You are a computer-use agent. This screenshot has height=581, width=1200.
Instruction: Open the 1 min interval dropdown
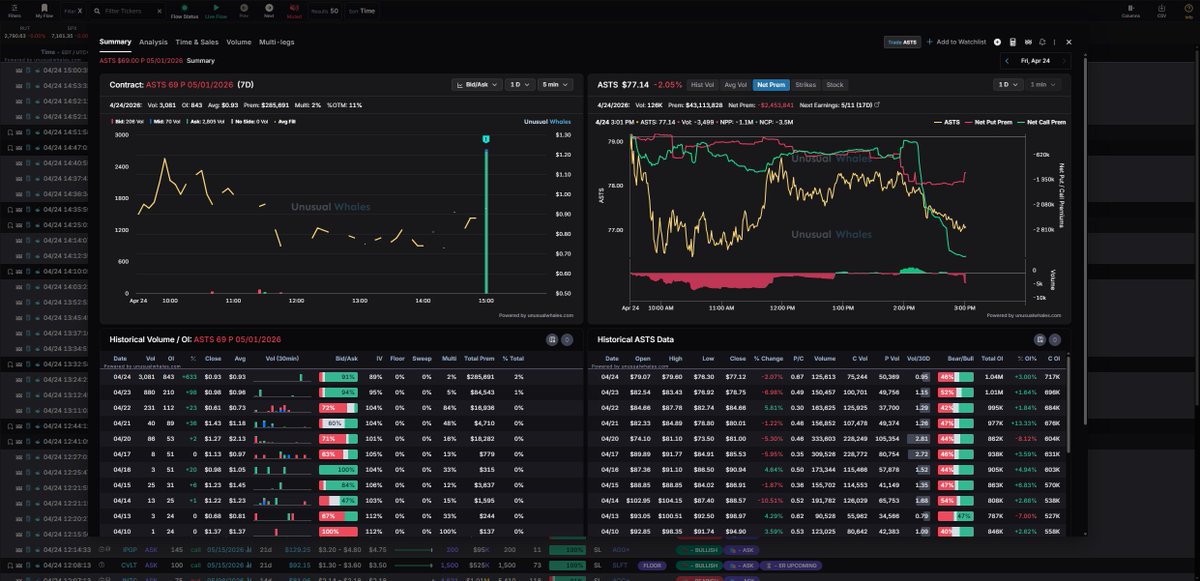click(1043, 85)
